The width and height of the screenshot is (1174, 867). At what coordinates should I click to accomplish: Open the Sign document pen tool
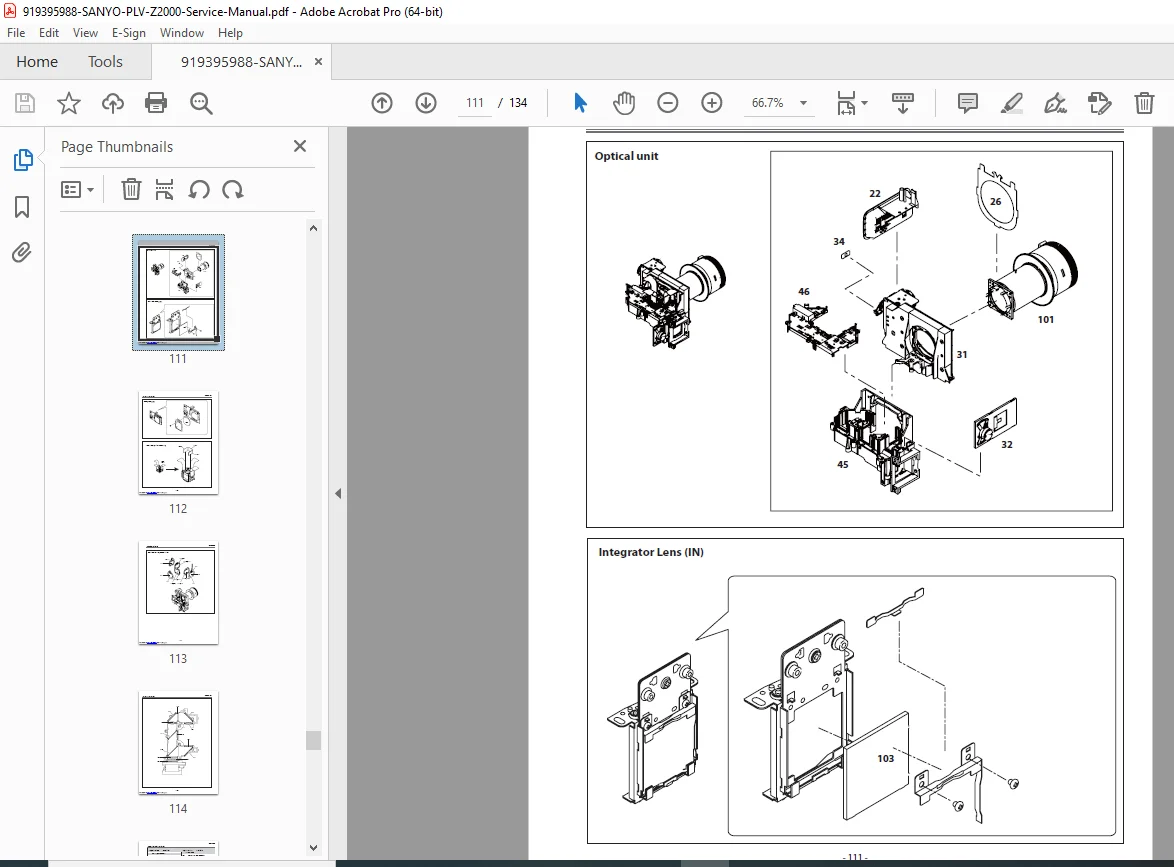[x=1055, y=103]
